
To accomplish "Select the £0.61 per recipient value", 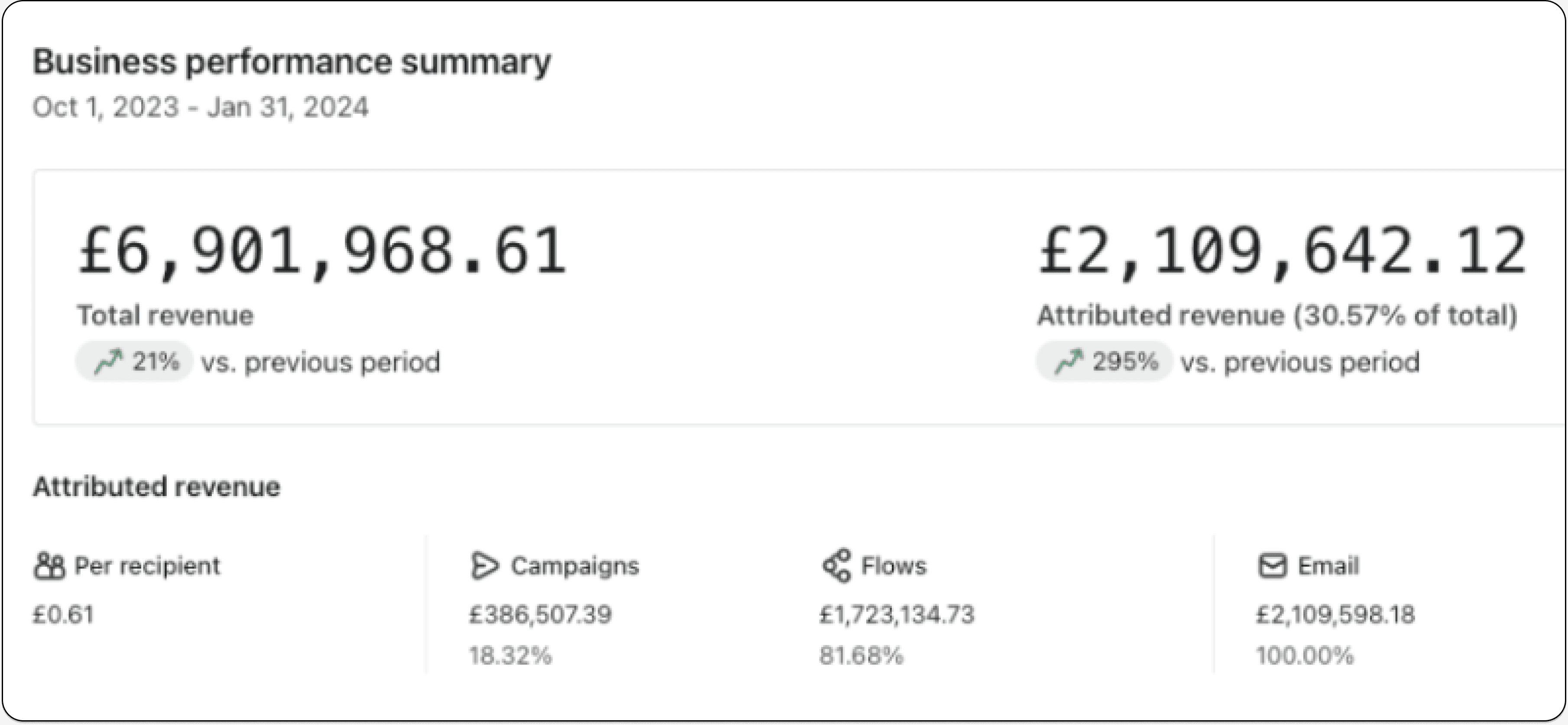I will (x=63, y=615).
